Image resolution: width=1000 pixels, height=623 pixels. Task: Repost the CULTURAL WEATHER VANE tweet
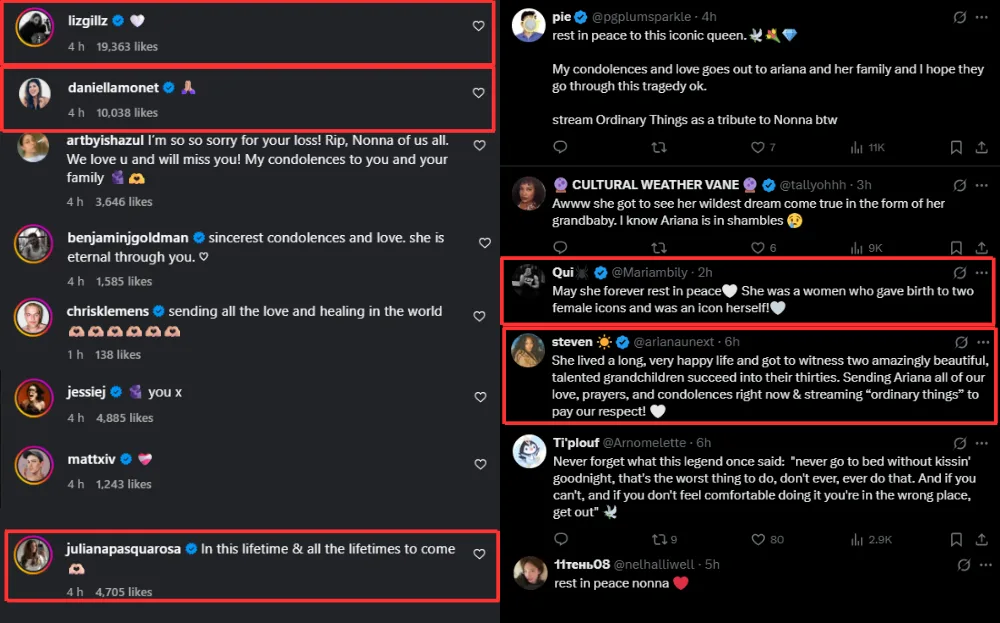tap(659, 247)
